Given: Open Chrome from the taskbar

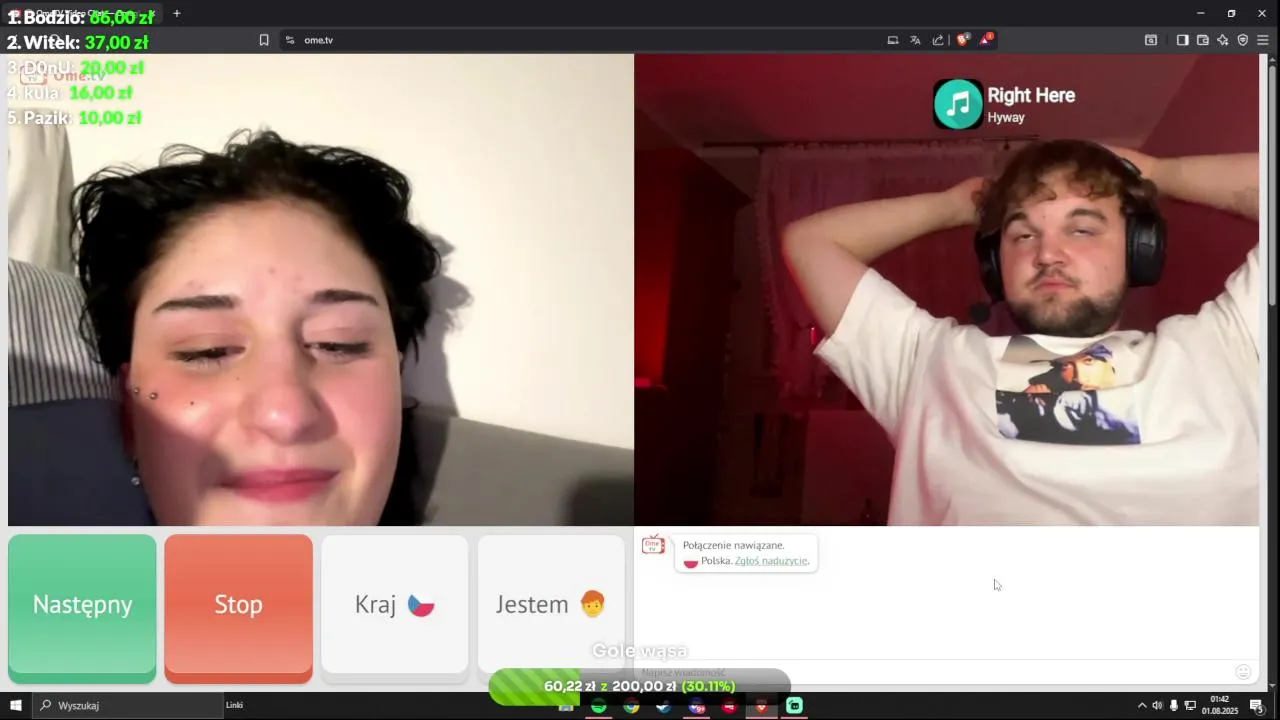Looking at the screenshot, I should click(x=631, y=706).
